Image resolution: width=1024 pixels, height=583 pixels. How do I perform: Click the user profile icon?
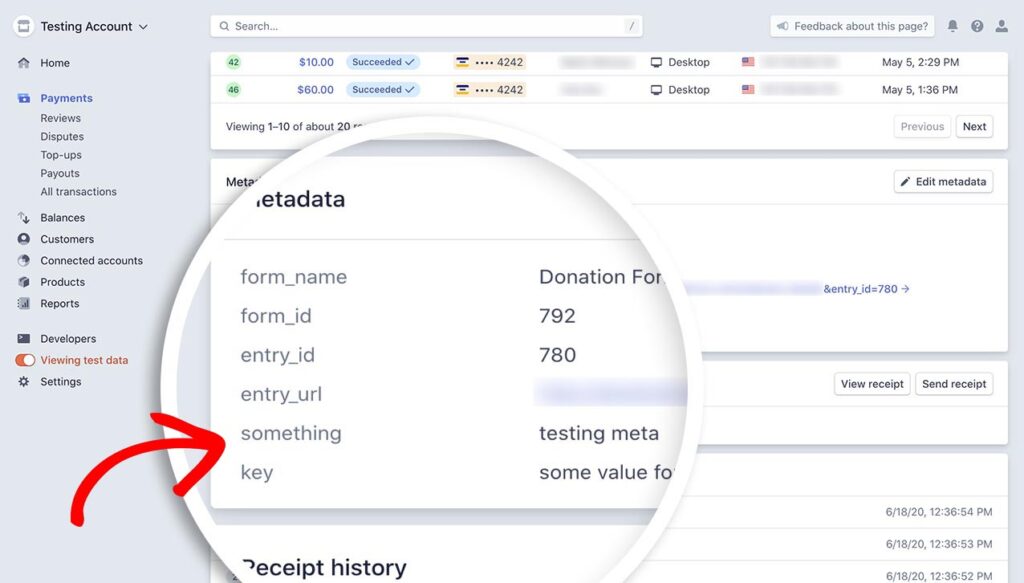tap(1002, 26)
